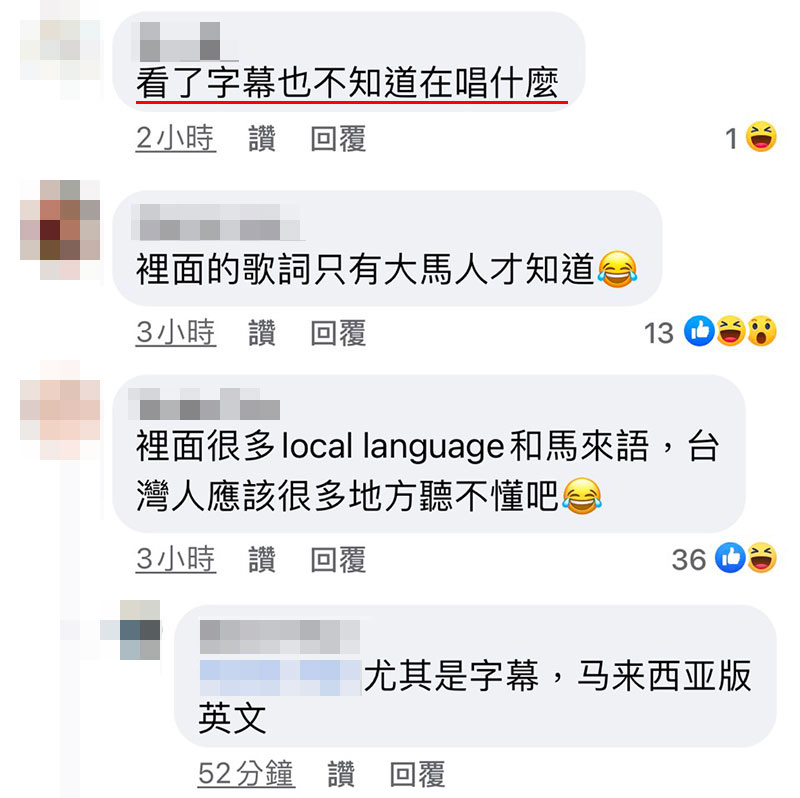800x798 pixels.
Task: Like the 尤其是字幕 reply via 讚
Action: (x=341, y=774)
